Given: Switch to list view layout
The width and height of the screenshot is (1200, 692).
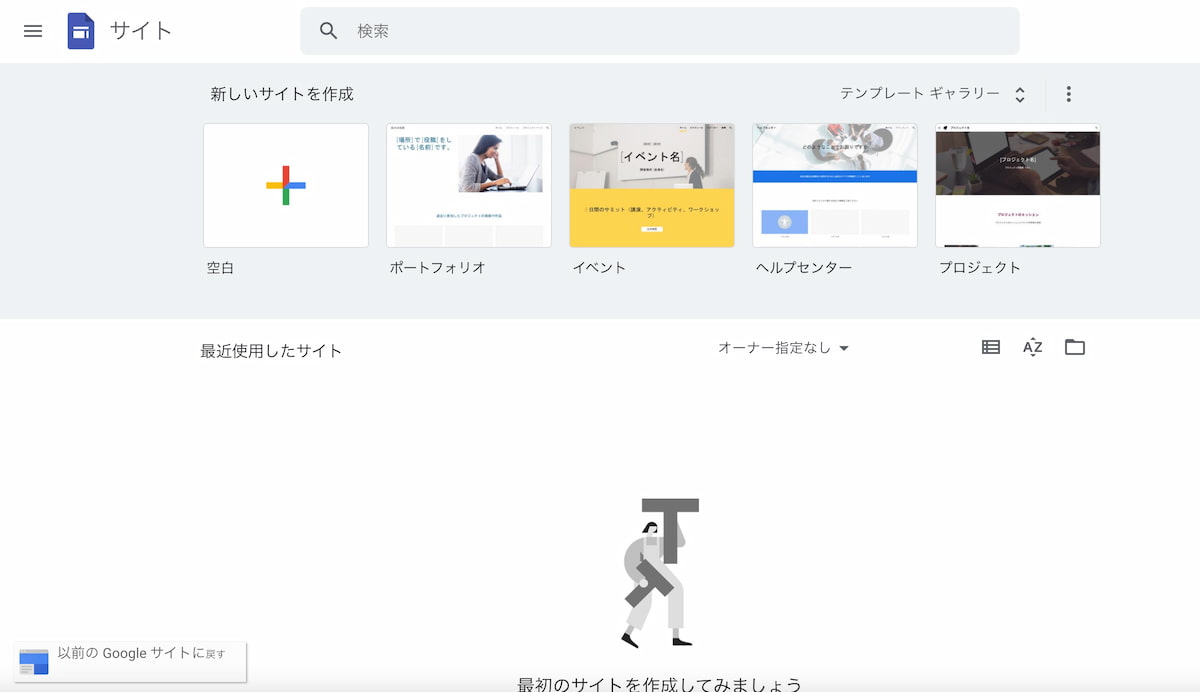Looking at the screenshot, I should (990, 347).
